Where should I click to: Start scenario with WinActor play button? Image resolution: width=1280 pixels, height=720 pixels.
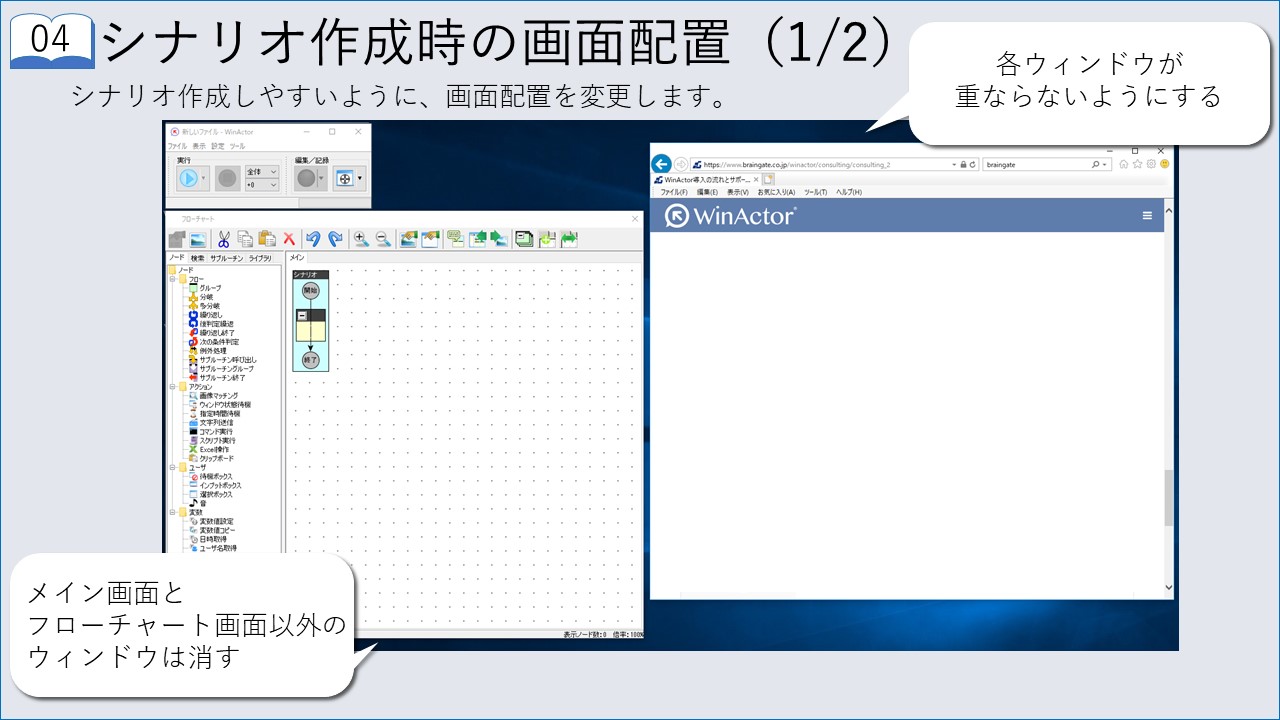click(x=188, y=178)
